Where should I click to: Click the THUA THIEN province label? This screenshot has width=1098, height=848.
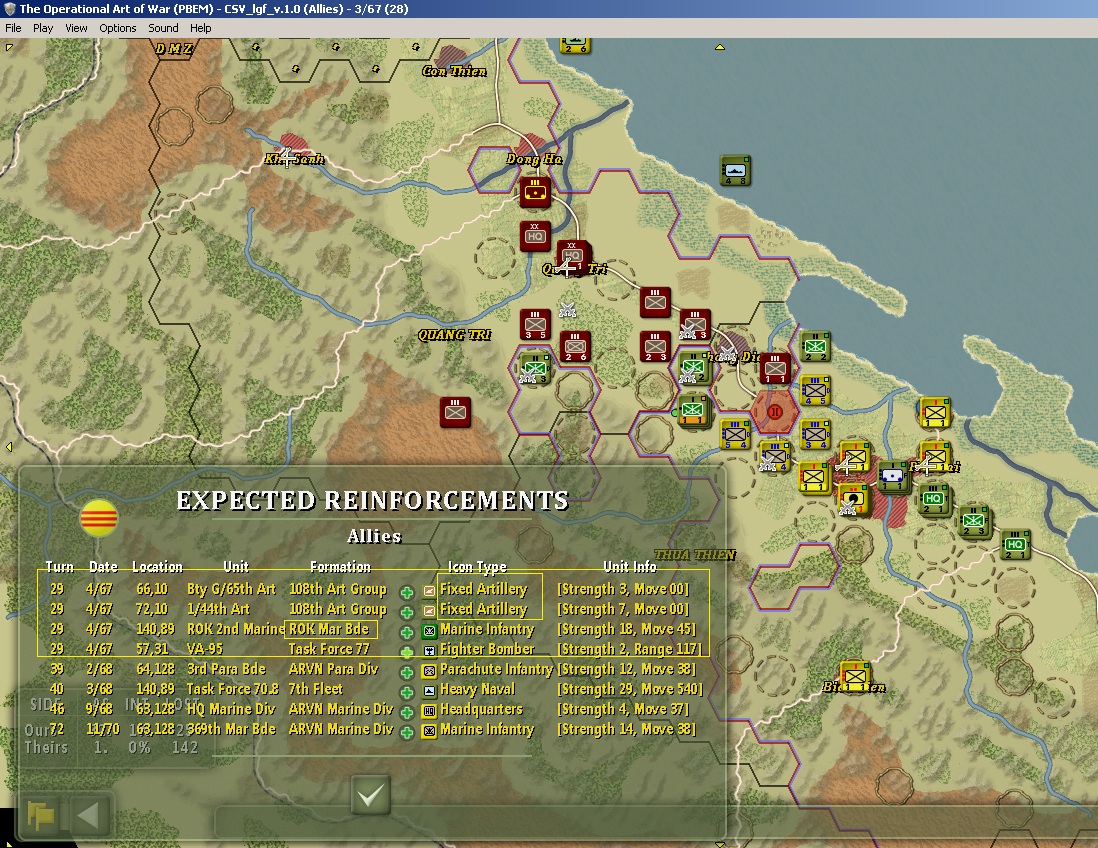click(x=695, y=555)
